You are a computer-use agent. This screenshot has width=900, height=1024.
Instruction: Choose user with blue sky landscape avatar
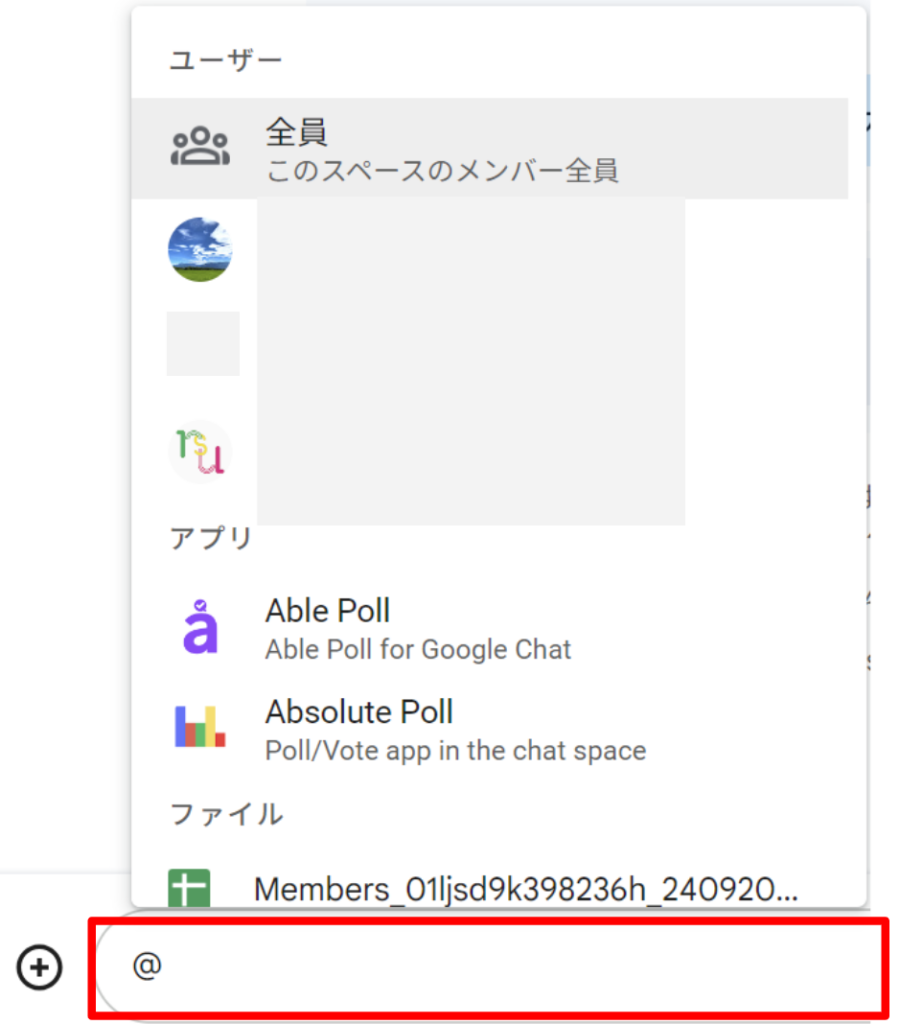click(200, 249)
